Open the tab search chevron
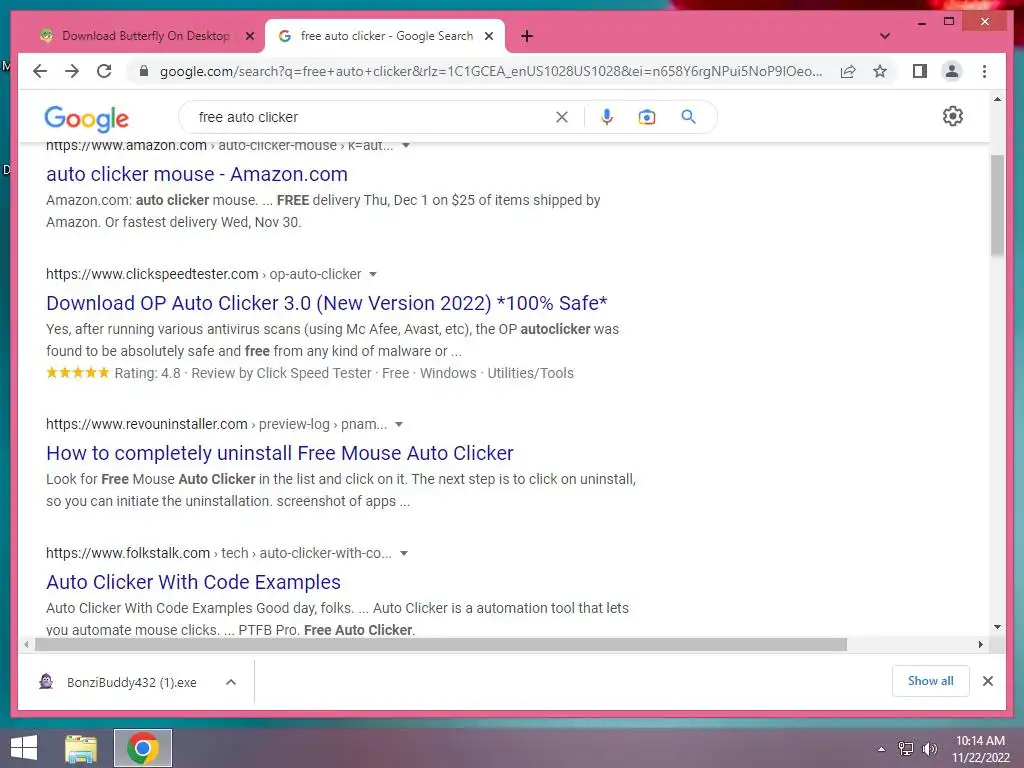 tap(885, 36)
